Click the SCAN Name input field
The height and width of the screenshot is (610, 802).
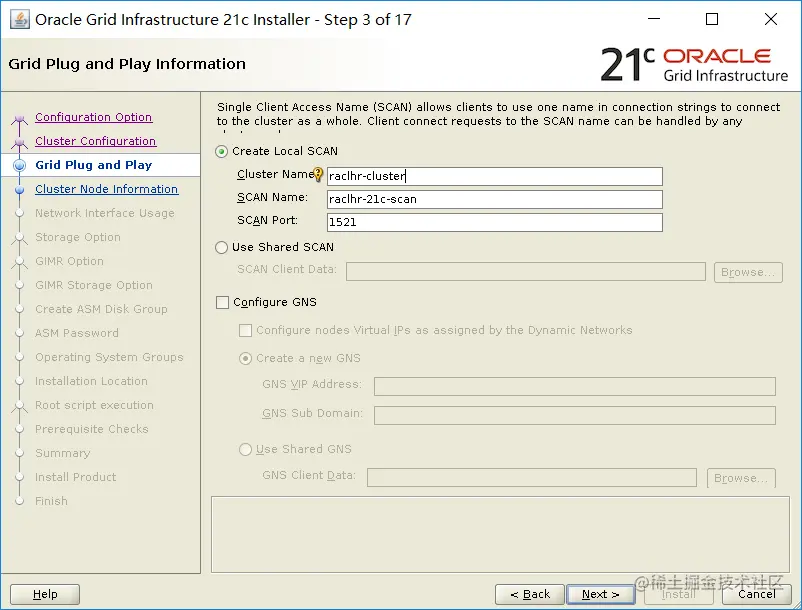pyautogui.click(x=495, y=199)
